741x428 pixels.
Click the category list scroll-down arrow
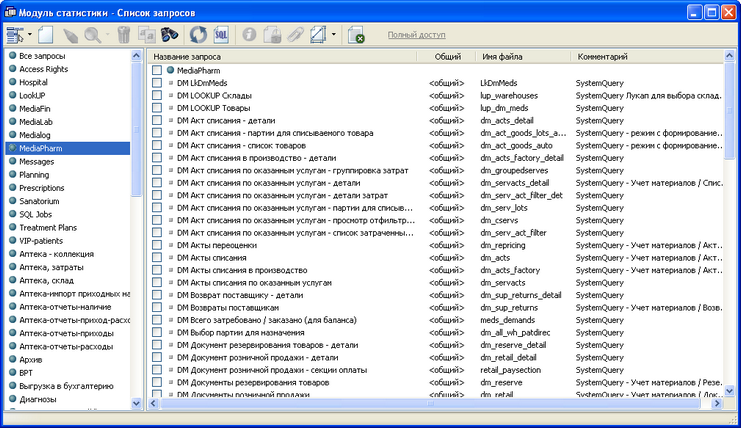tap(136, 403)
